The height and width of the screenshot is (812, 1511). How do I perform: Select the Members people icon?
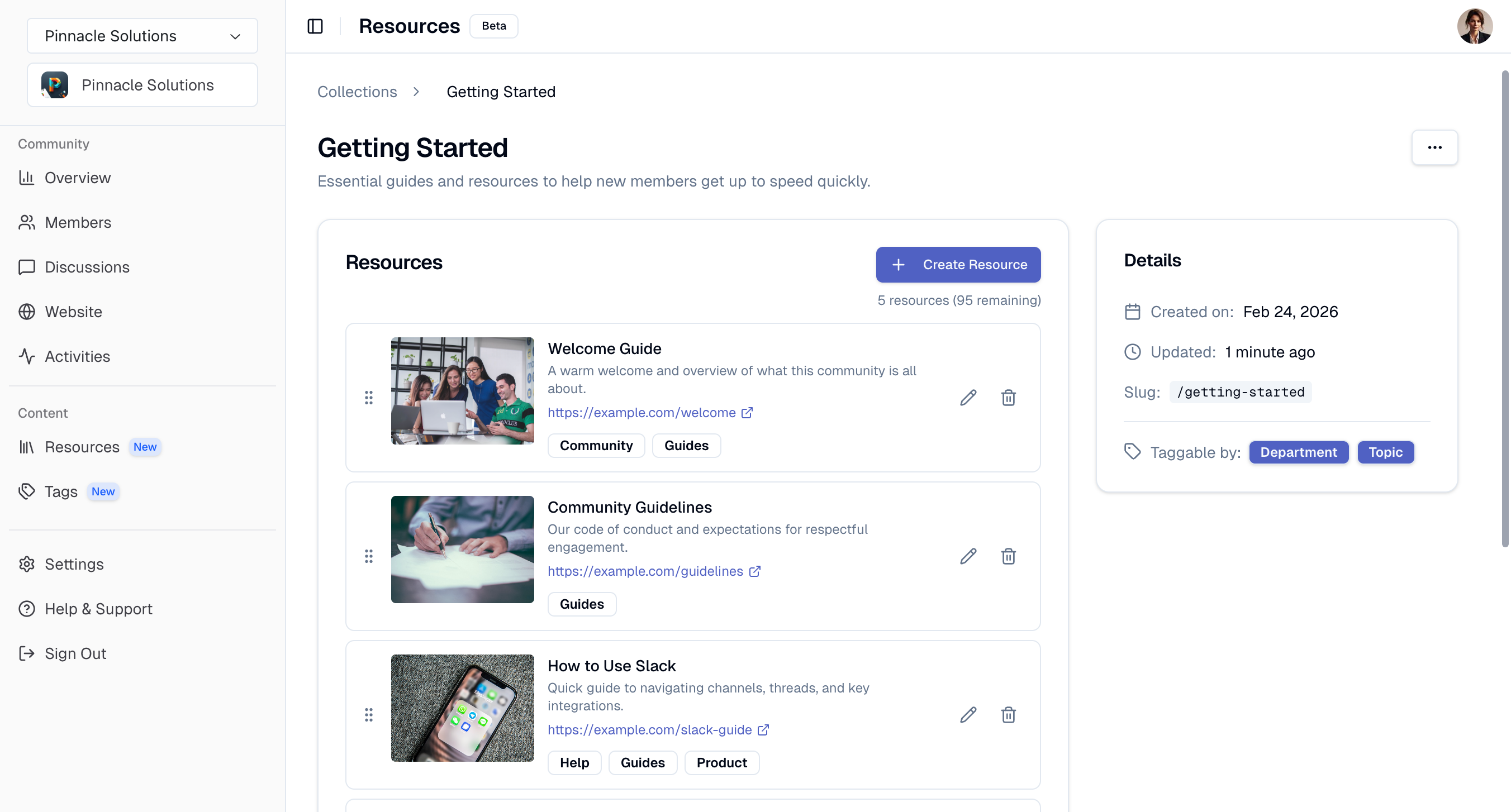coord(27,222)
